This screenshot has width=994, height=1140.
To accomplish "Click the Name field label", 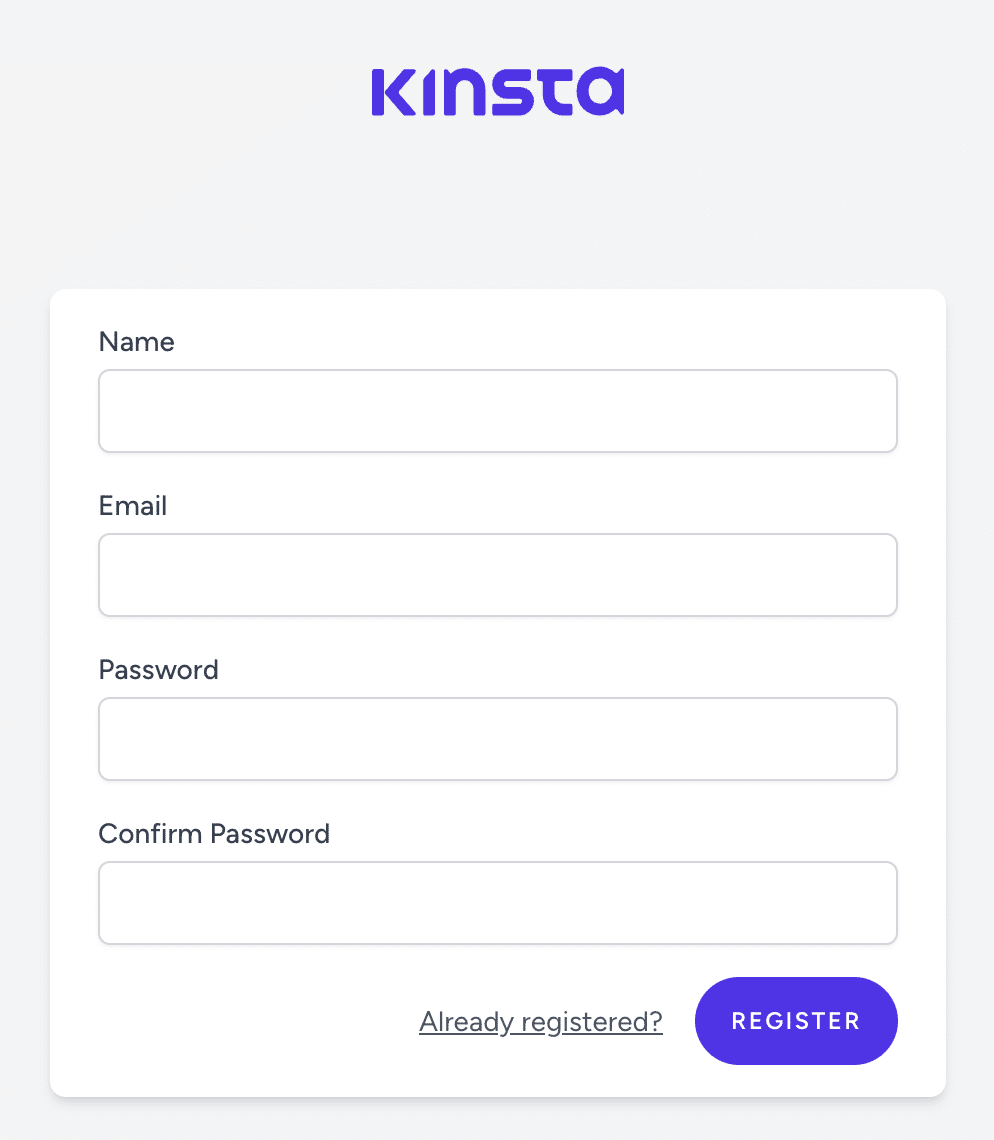I will click(136, 341).
